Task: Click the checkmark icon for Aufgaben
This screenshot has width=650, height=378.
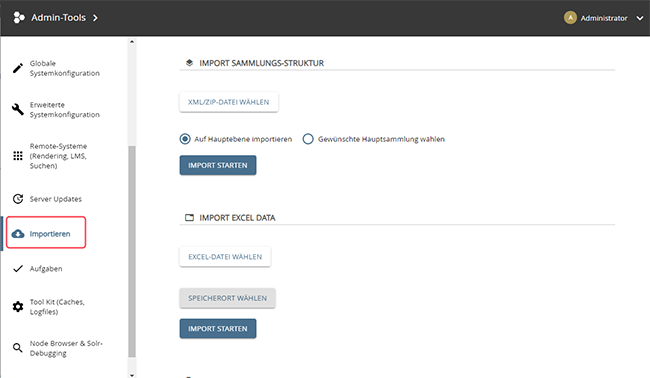Action: pos(18,269)
